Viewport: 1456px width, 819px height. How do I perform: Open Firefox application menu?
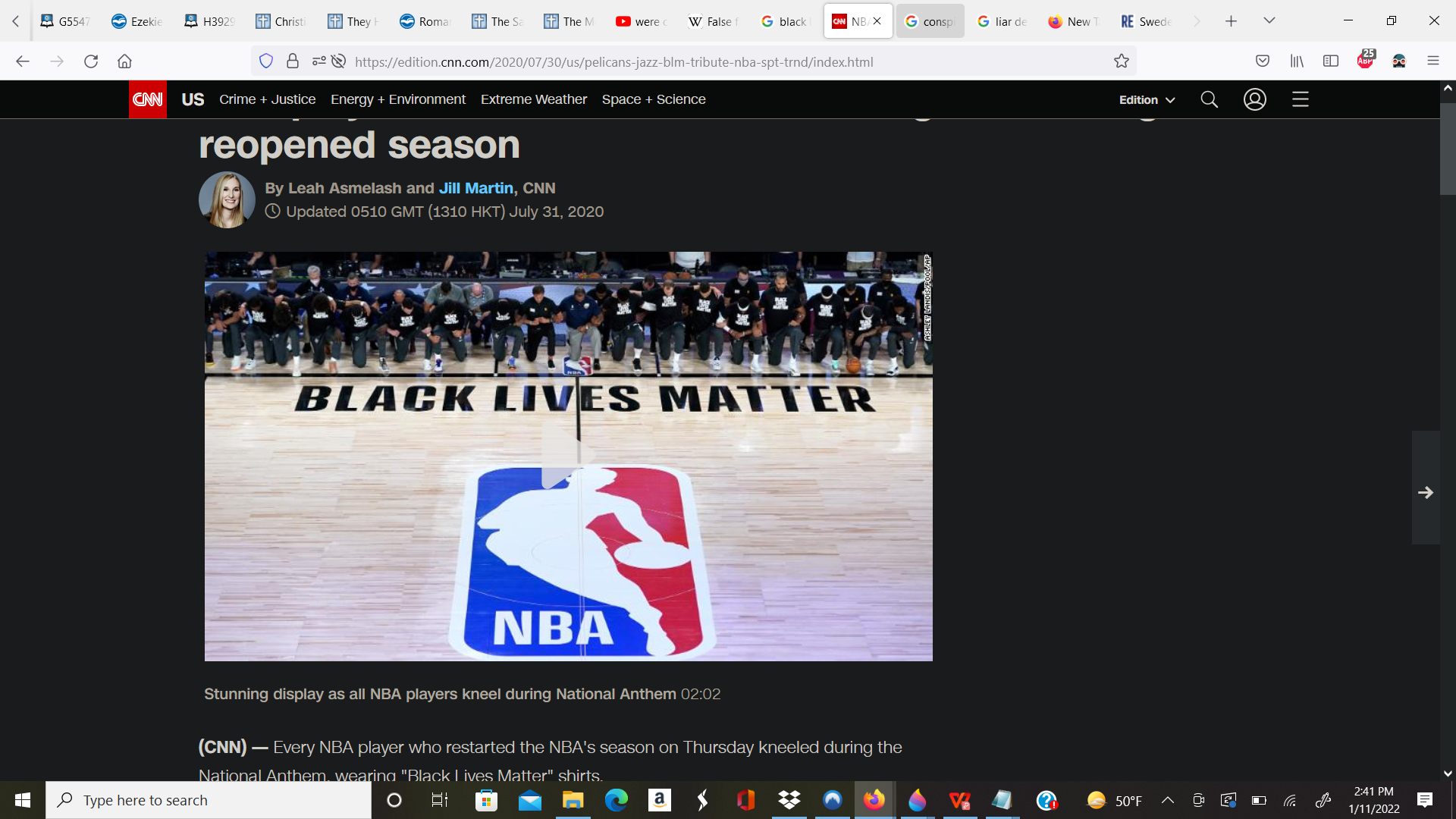1432,61
